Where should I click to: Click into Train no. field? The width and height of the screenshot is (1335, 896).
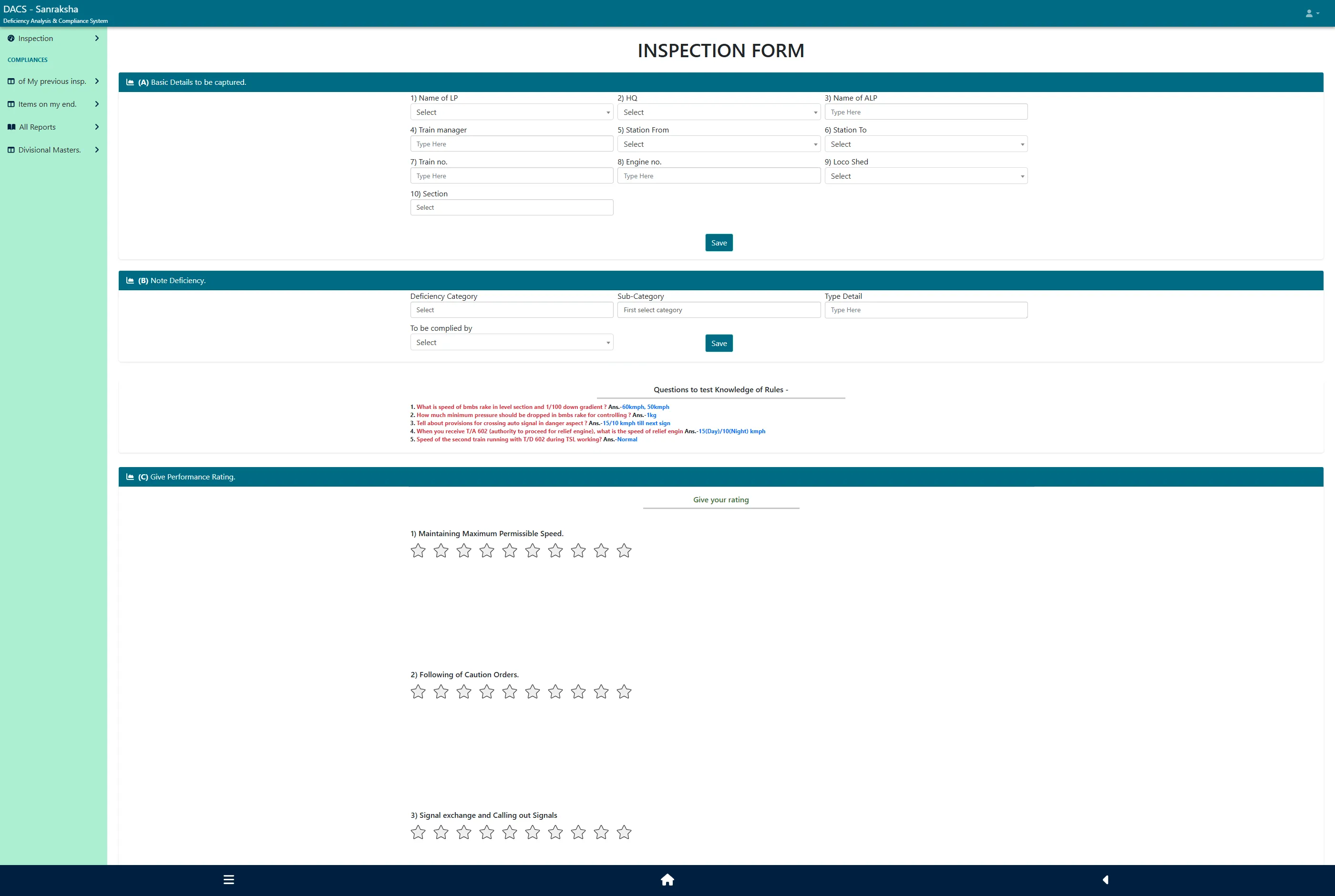(512, 176)
